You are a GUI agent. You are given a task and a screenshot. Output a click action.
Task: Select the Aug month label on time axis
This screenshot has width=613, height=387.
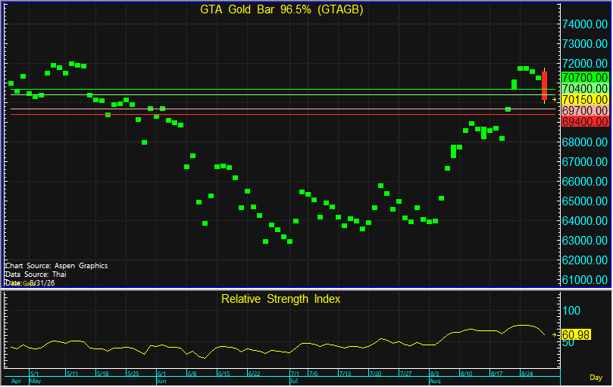(434, 381)
